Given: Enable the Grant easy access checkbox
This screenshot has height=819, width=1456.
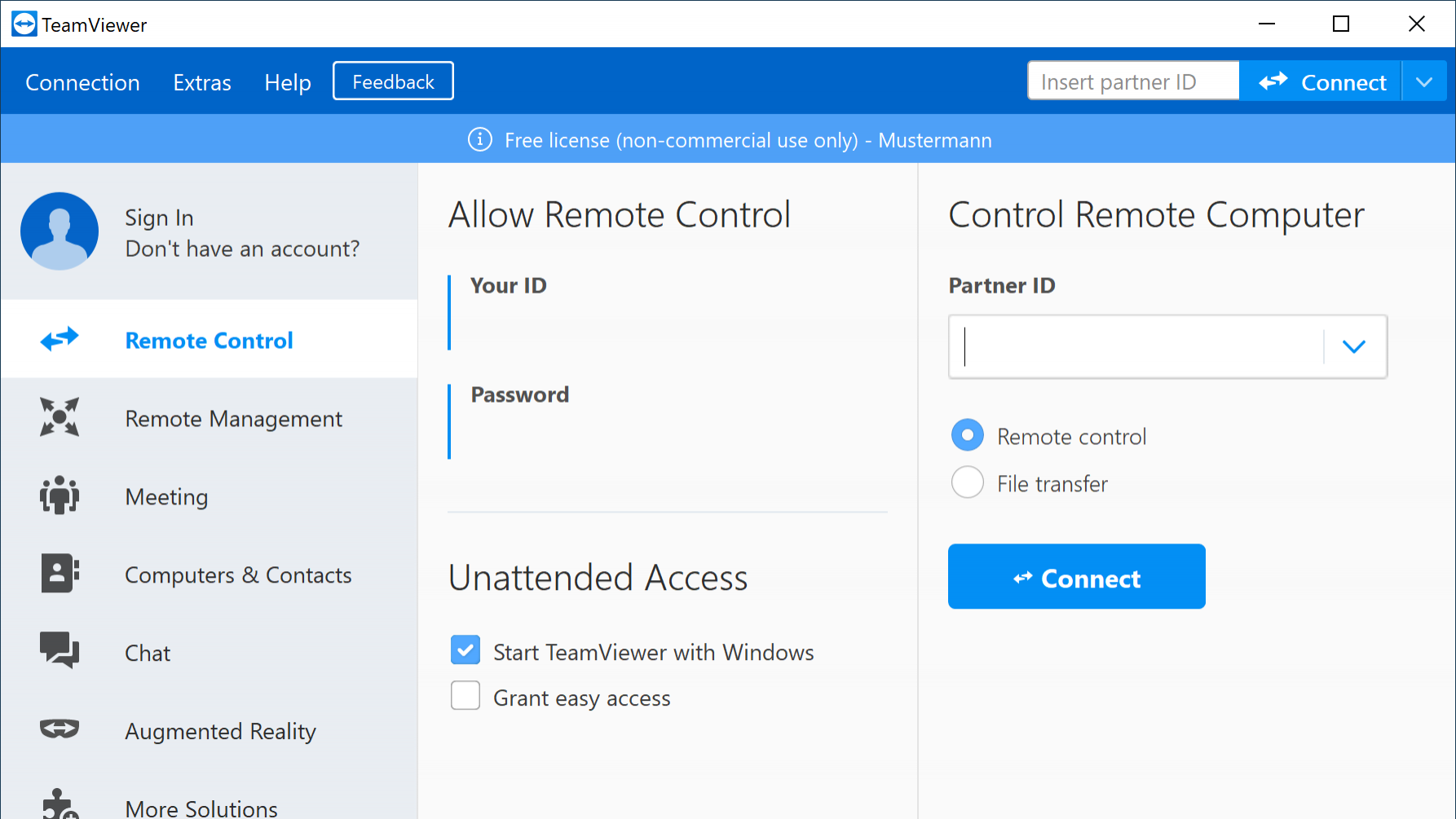Looking at the screenshot, I should pos(465,696).
